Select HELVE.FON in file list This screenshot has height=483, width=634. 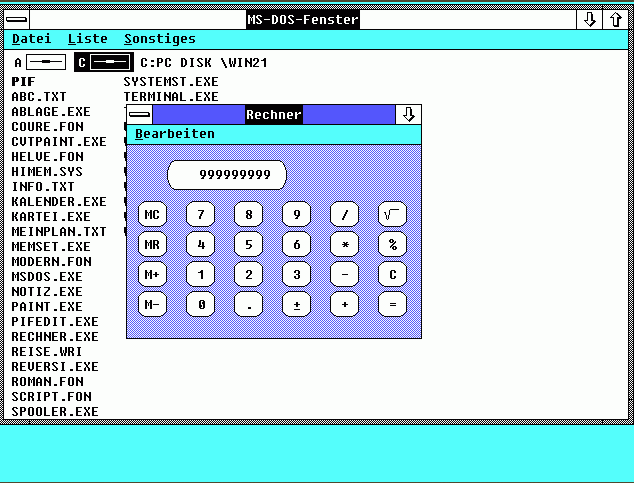(x=47, y=156)
